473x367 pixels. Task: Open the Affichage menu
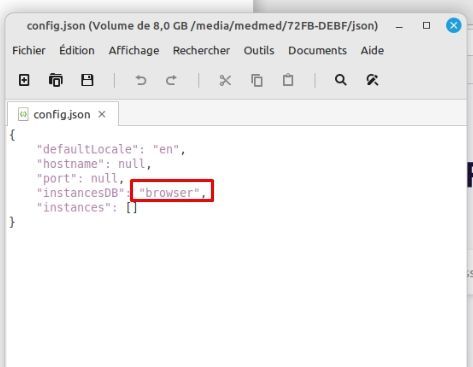[134, 51]
